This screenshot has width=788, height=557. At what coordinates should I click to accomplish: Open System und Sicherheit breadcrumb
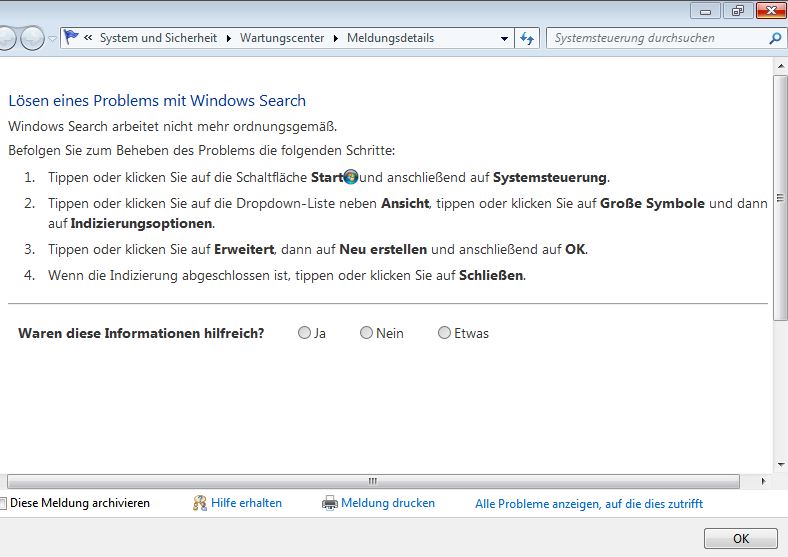coord(158,38)
